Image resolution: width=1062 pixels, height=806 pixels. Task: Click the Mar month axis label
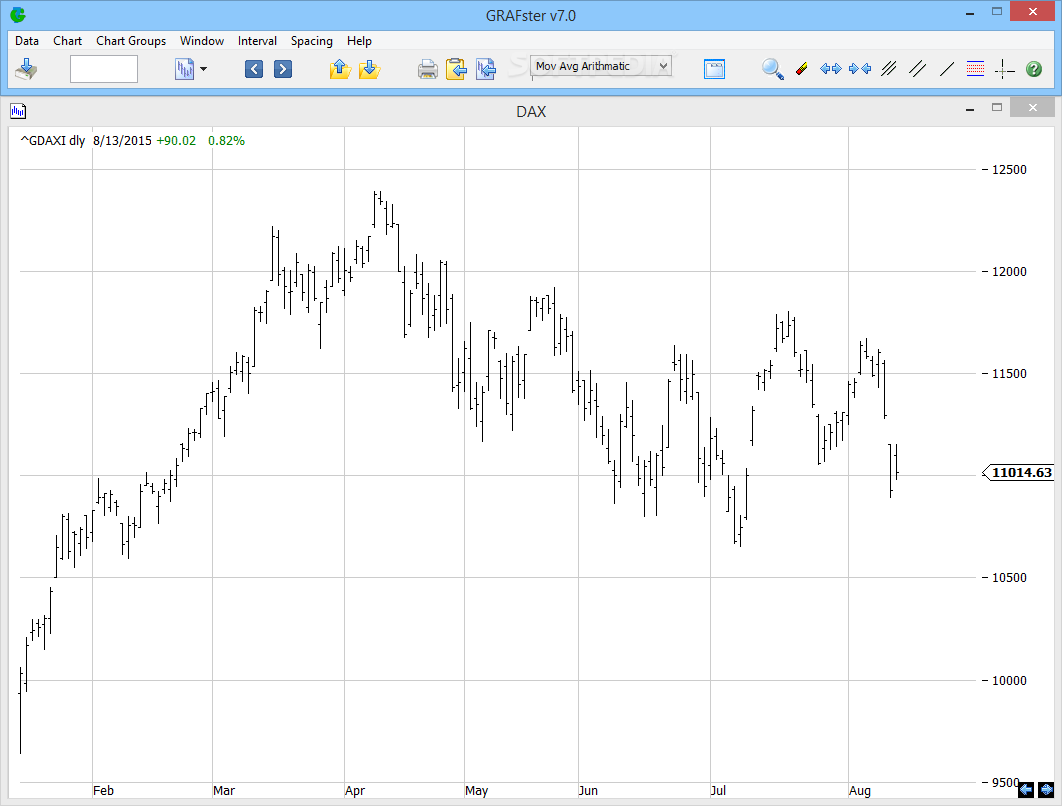coord(224,790)
